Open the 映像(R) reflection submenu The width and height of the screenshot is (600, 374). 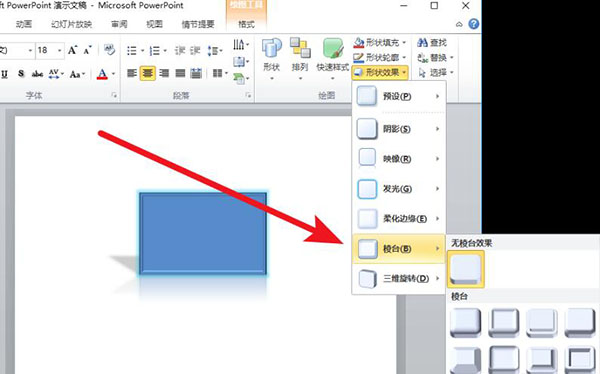(x=398, y=158)
